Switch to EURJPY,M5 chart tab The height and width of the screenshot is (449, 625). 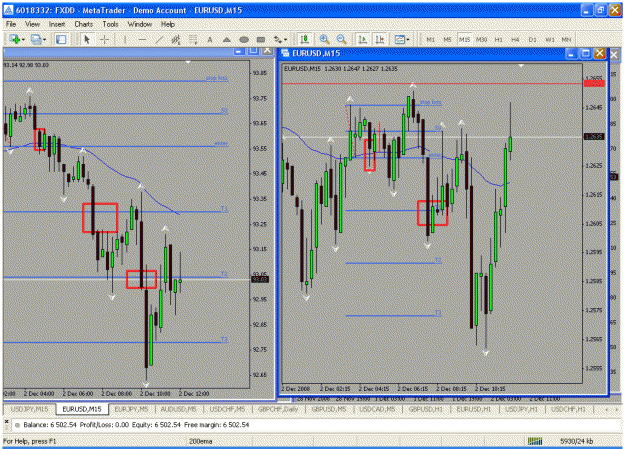131,409
